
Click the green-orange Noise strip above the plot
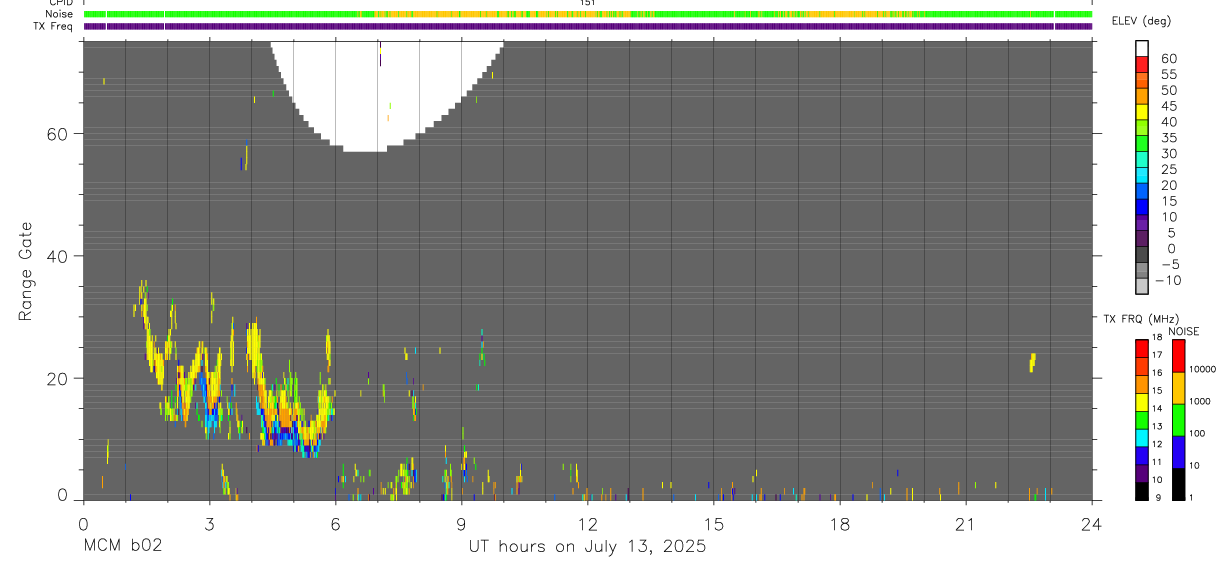pyautogui.click(x=588, y=14)
